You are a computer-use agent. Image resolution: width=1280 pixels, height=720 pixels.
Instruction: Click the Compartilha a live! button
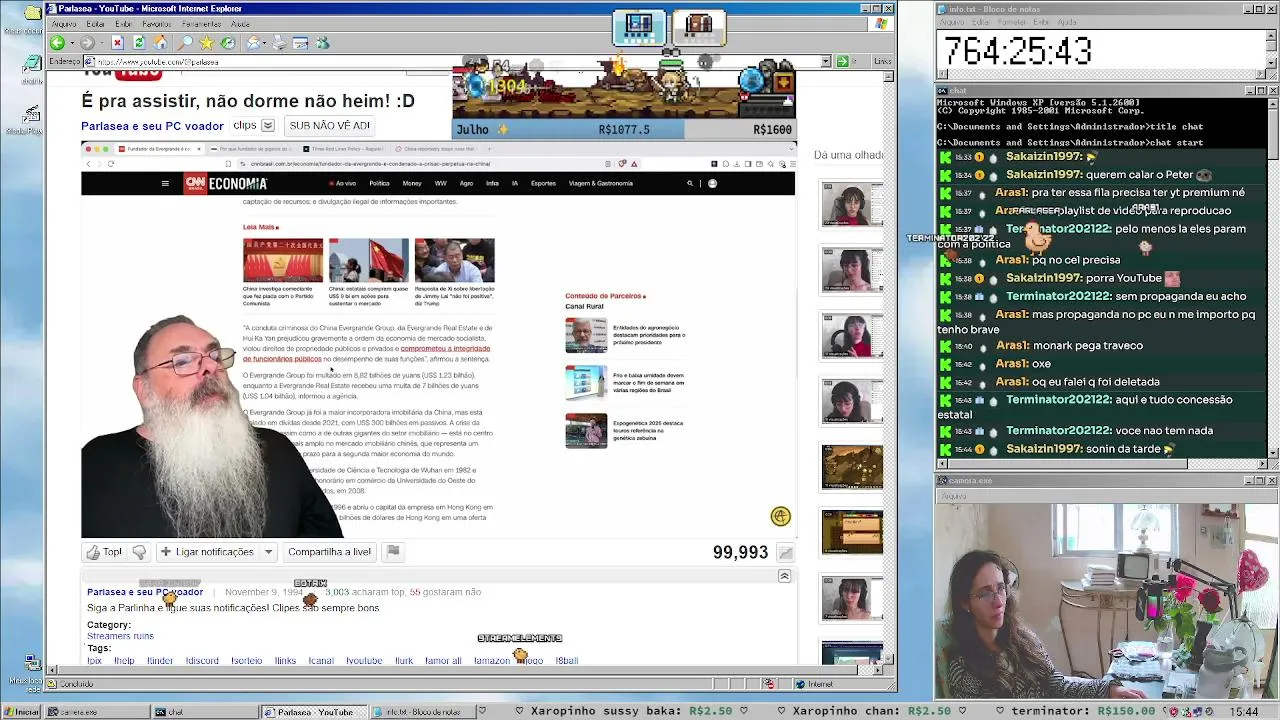(x=329, y=552)
